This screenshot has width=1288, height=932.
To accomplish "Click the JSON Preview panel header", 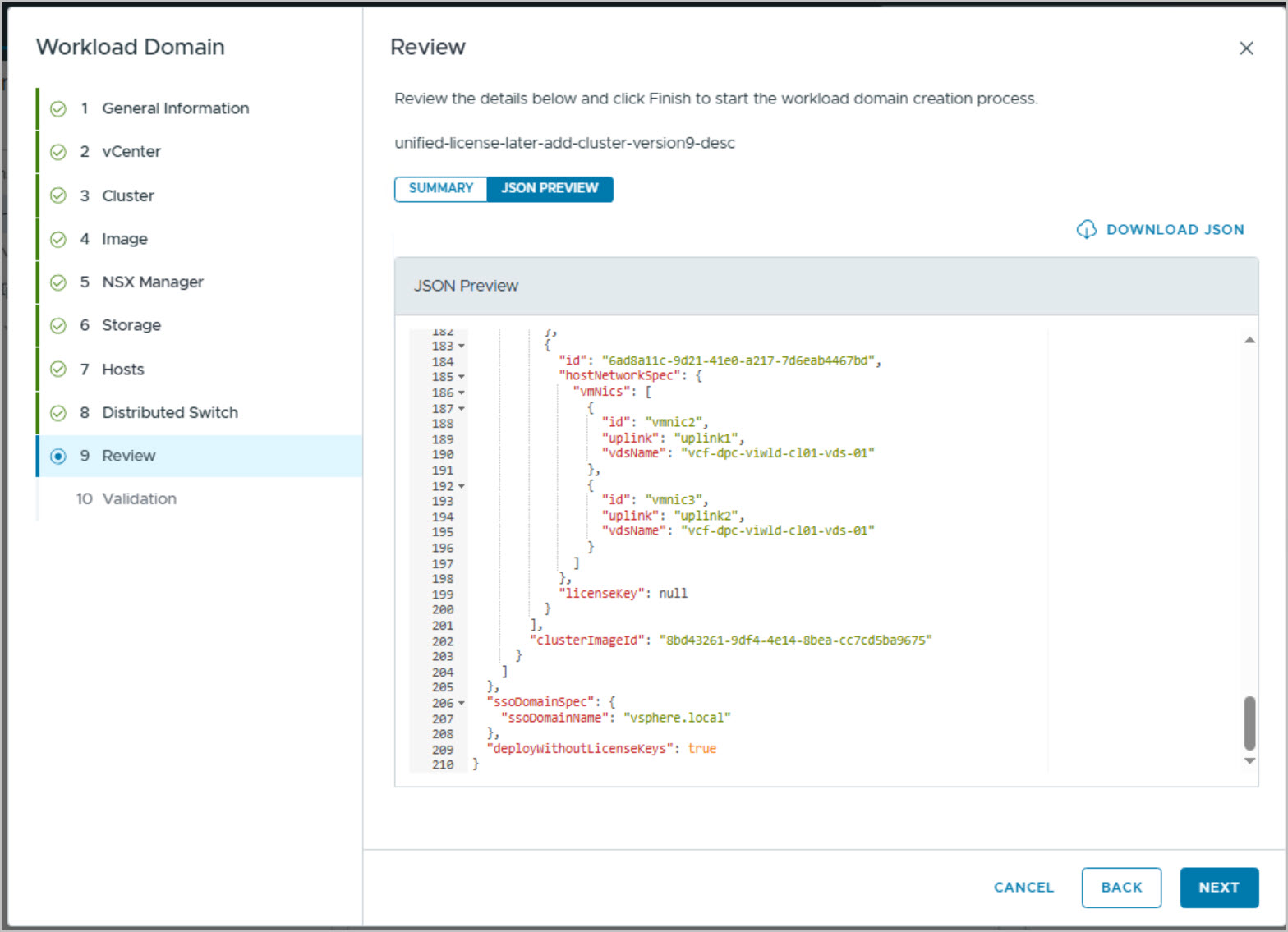I will point(826,287).
